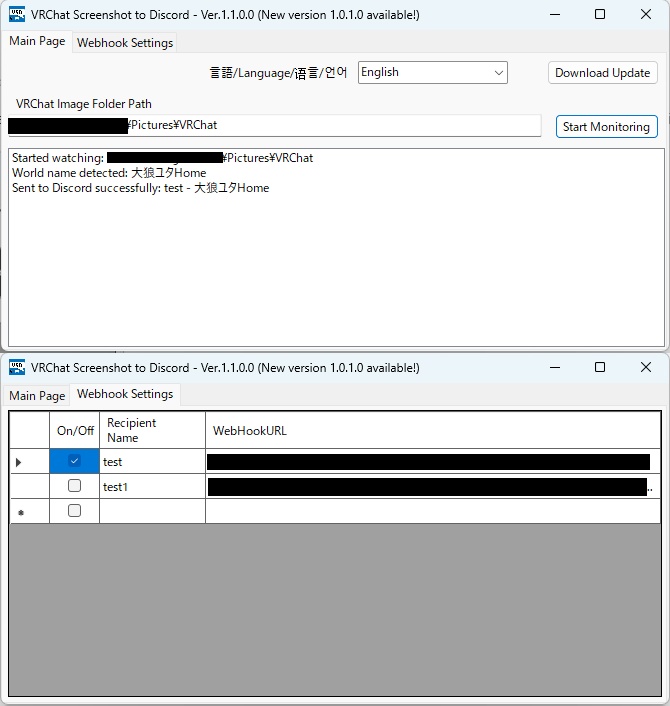
Task: Uncheck the On/Off checkbox for test
Action: (x=74, y=461)
